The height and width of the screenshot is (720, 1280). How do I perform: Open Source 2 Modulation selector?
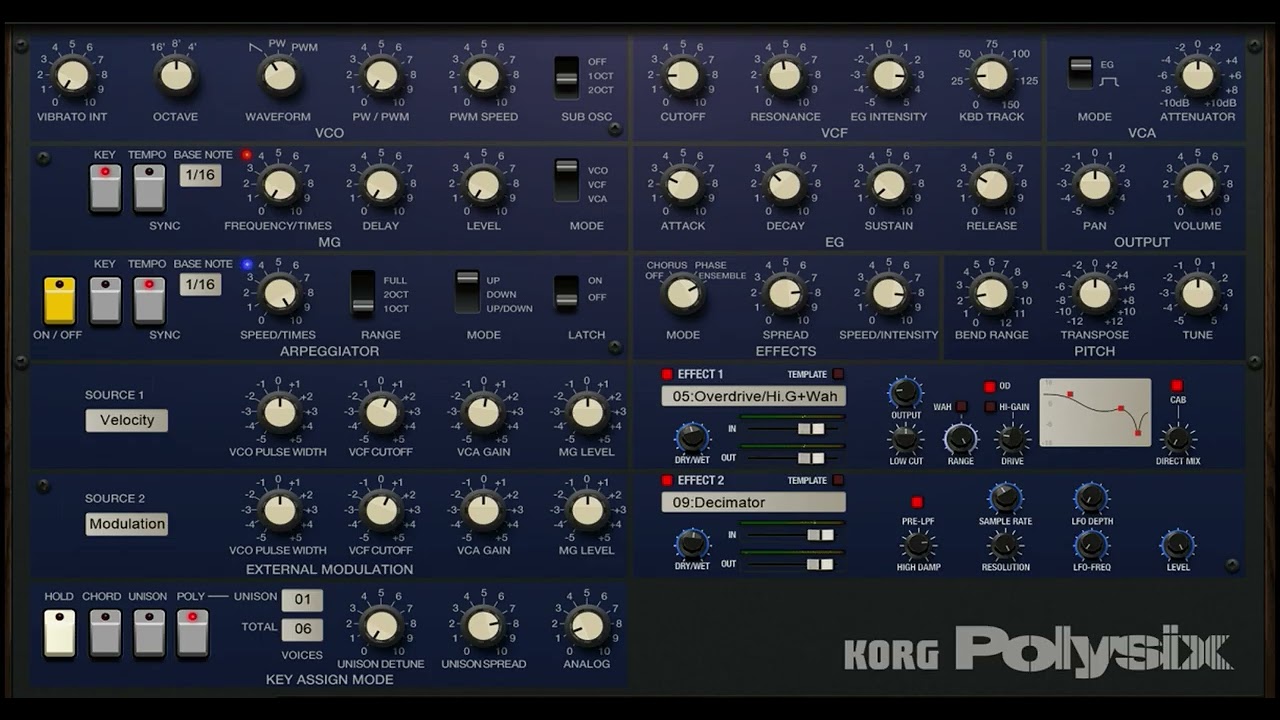[127, 524]
